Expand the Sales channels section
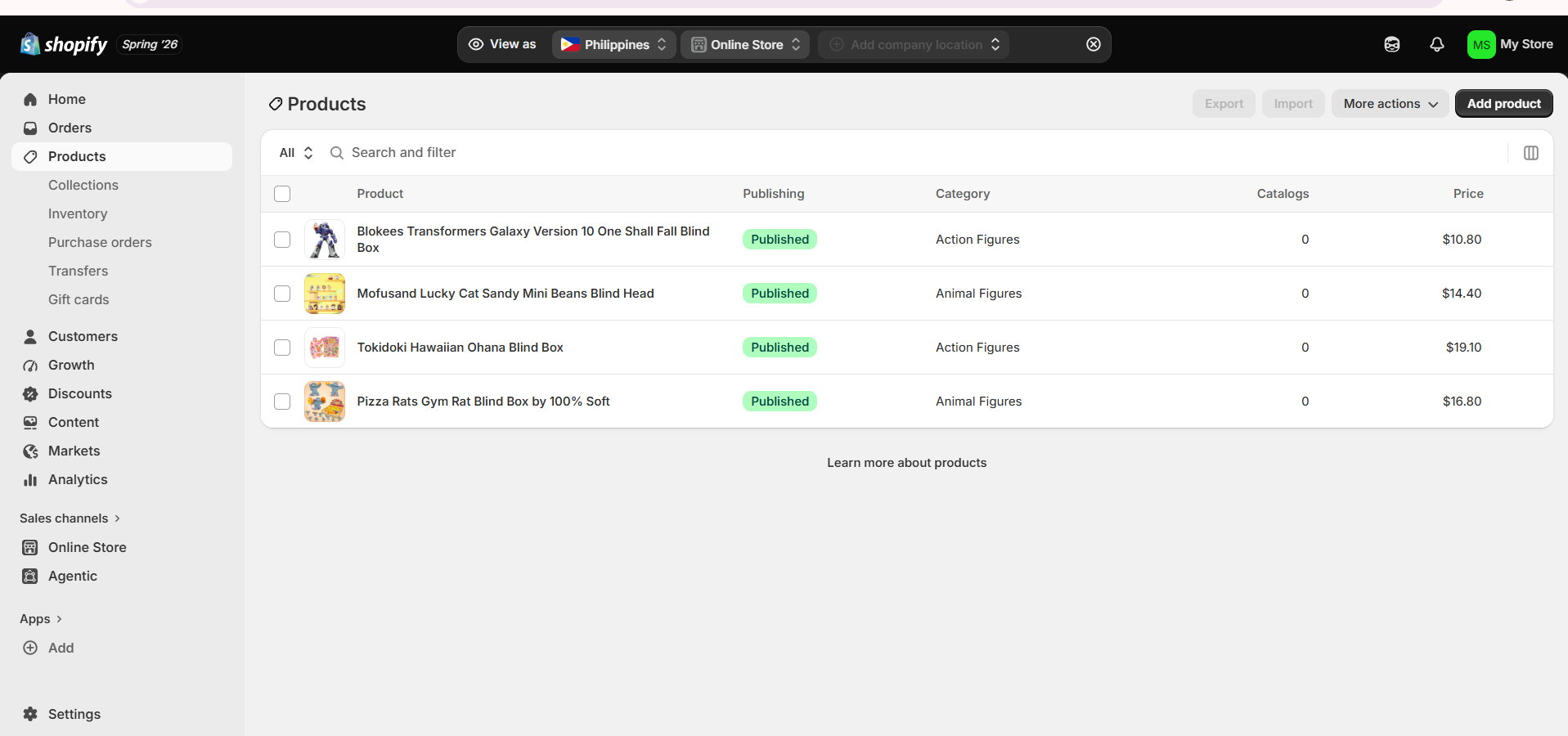Viewport: 1568px width, 736px height. [70, 518]
